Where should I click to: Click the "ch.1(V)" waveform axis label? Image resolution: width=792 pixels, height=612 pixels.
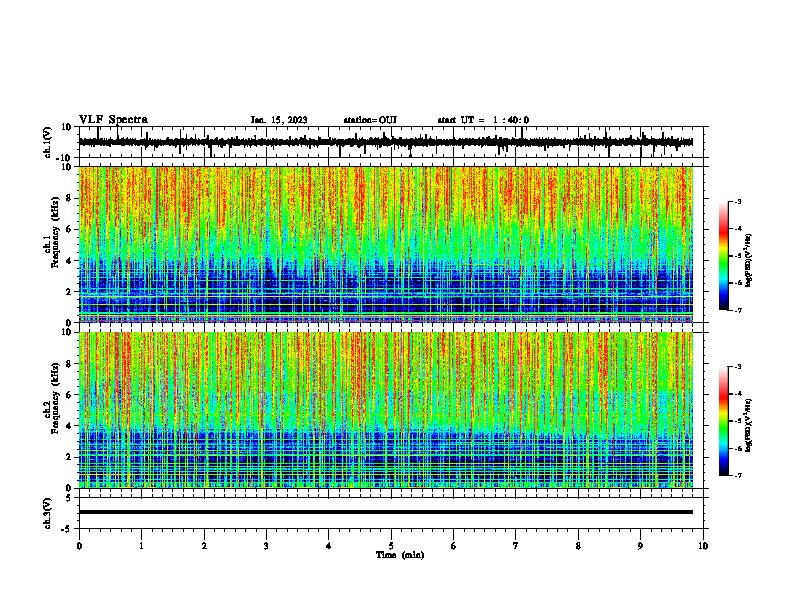coord(48,142)
